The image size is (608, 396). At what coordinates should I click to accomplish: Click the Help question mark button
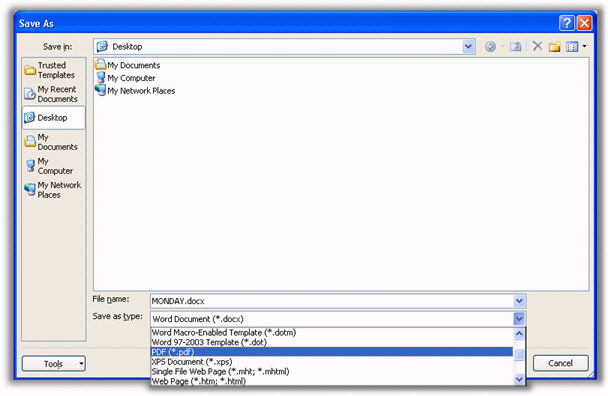(567, 23)
